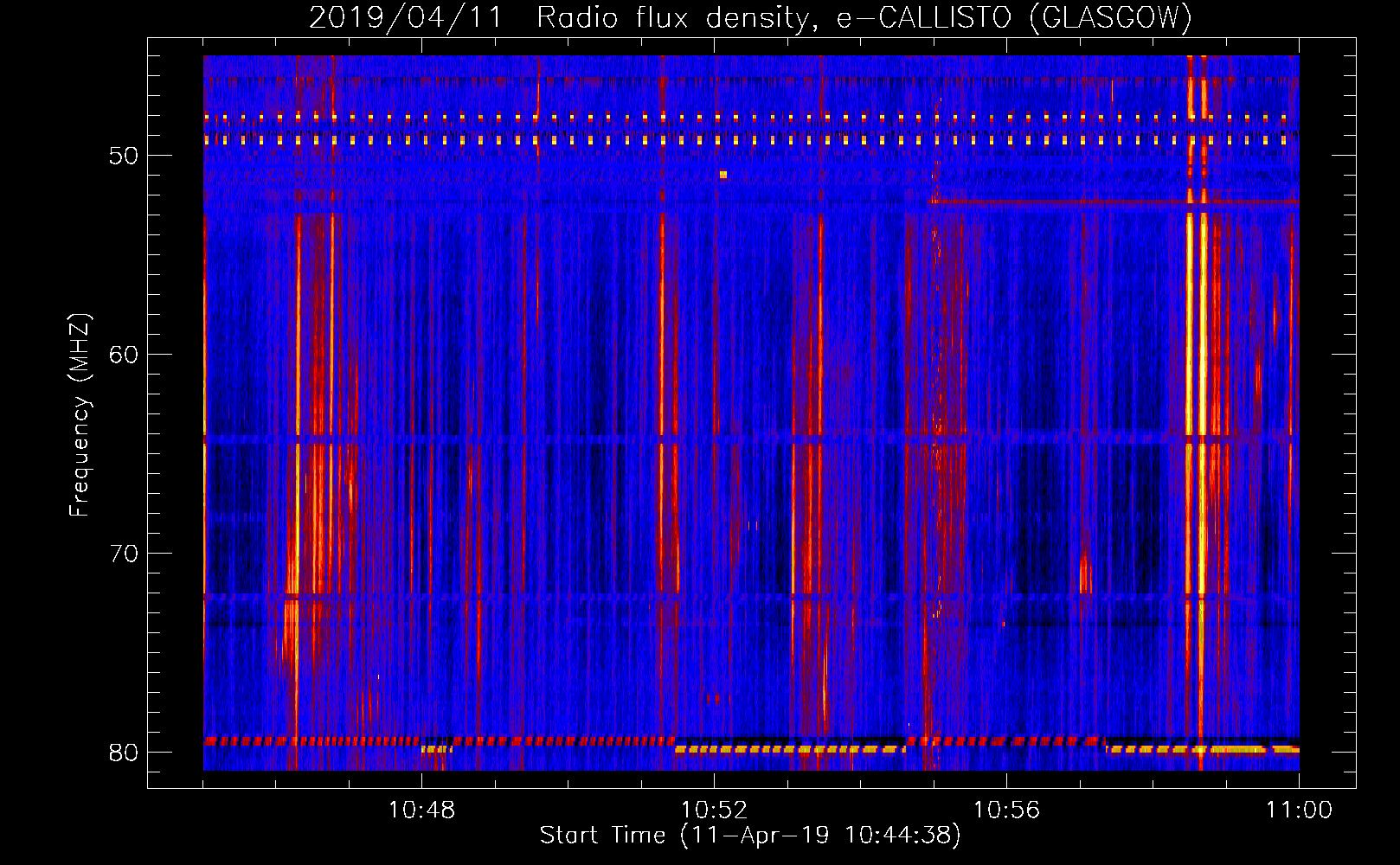Click the '10:52' time tick label
The width and height of the screenshot is (1400, 865).
pos(714,811)
